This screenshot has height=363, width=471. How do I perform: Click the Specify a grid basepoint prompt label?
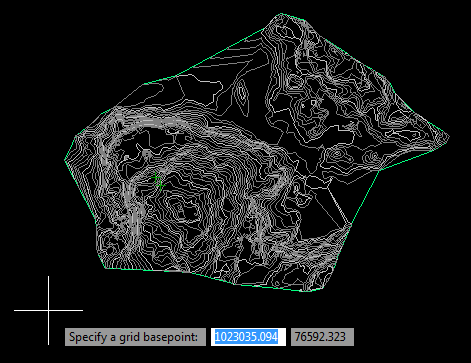click(x=135, y=337)
